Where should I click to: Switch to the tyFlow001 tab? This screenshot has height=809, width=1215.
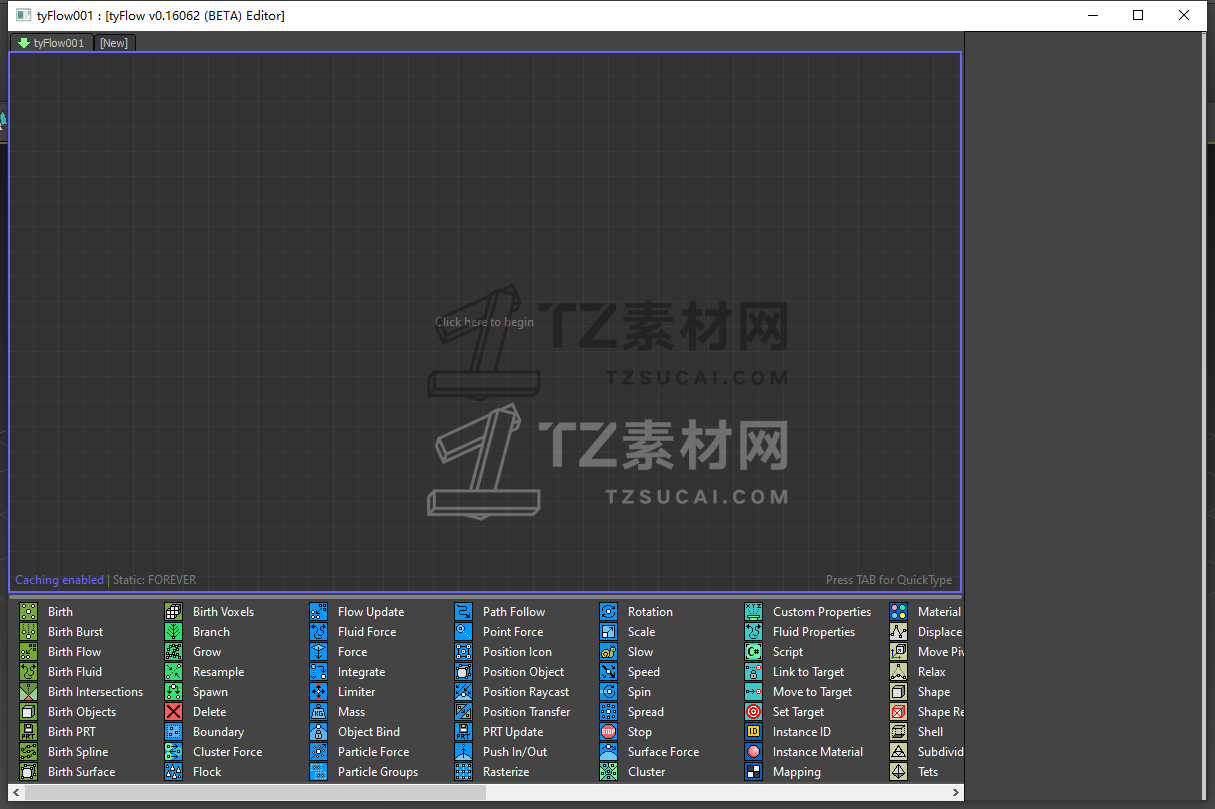(x=51, y=43)
